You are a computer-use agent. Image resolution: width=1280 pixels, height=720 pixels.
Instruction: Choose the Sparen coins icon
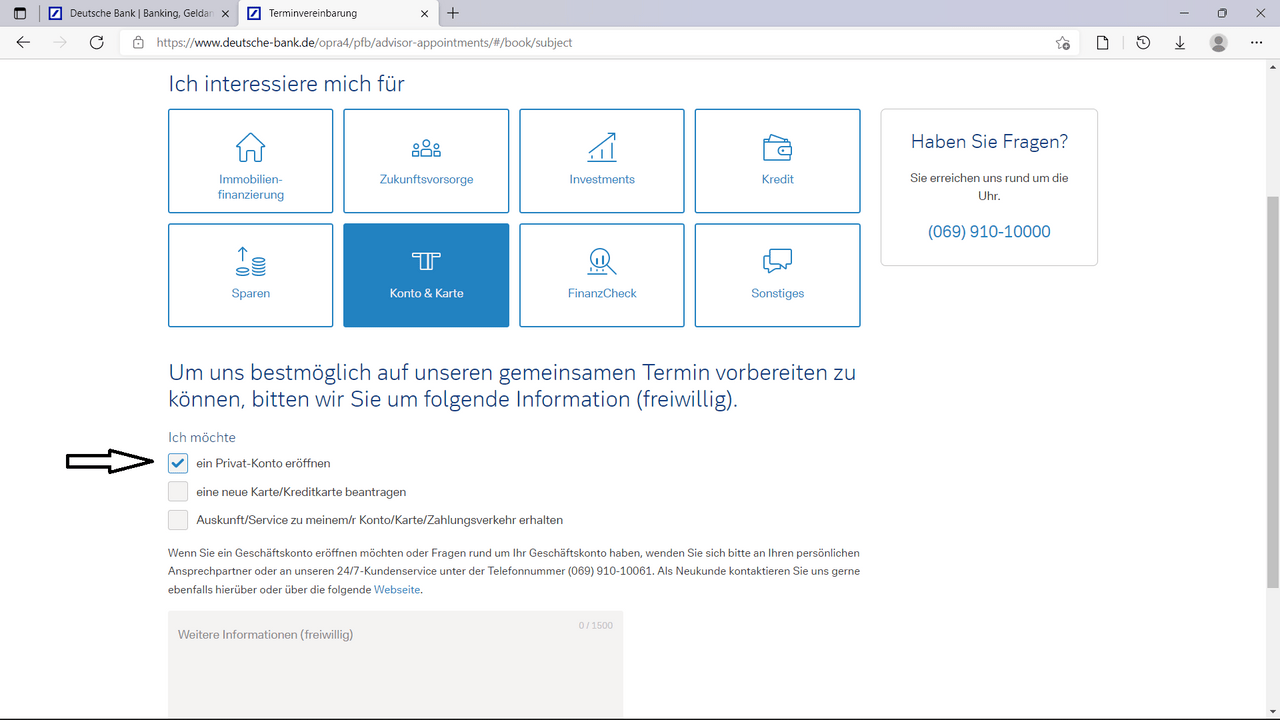point(250,262)
